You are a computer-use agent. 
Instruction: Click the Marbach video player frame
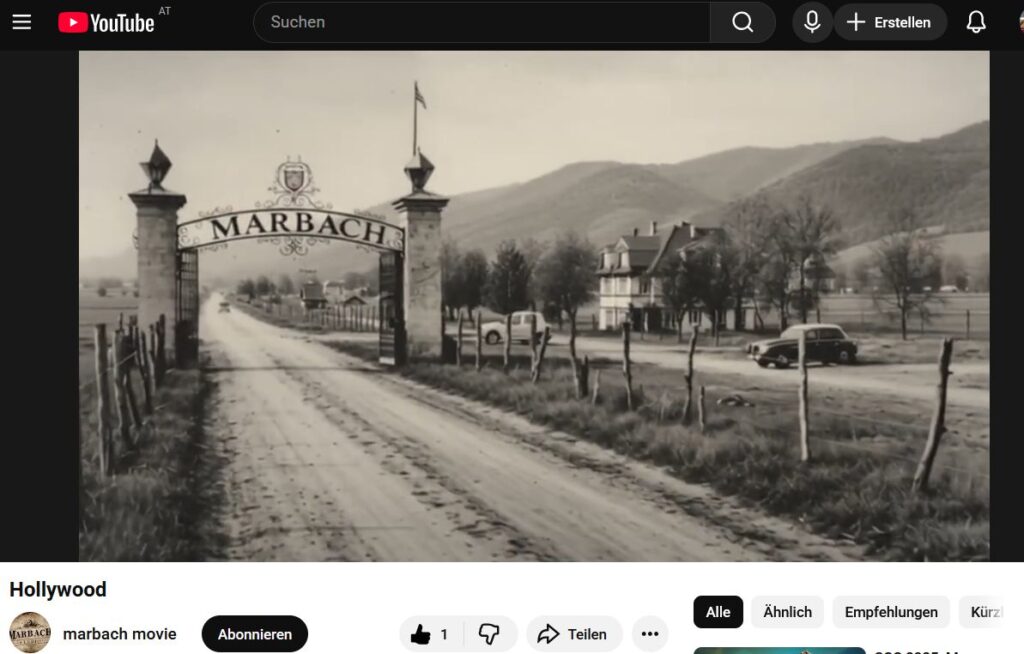(534, 305)
